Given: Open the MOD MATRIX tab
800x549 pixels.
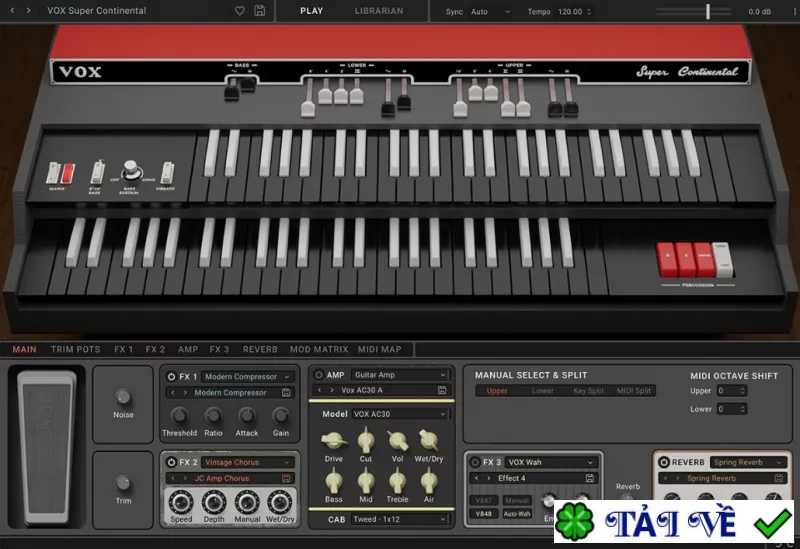Looking at the screenshot, I should (319, 350).
